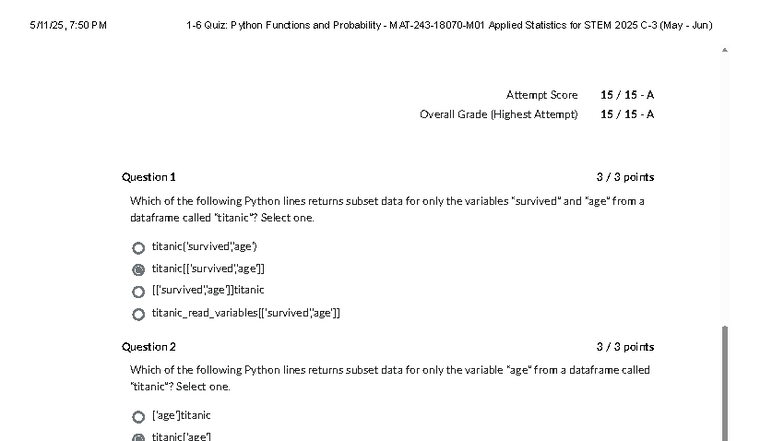Choose the ['age']titanic radio in Question 2
This screenshot has width=784, height=441.
138,416
